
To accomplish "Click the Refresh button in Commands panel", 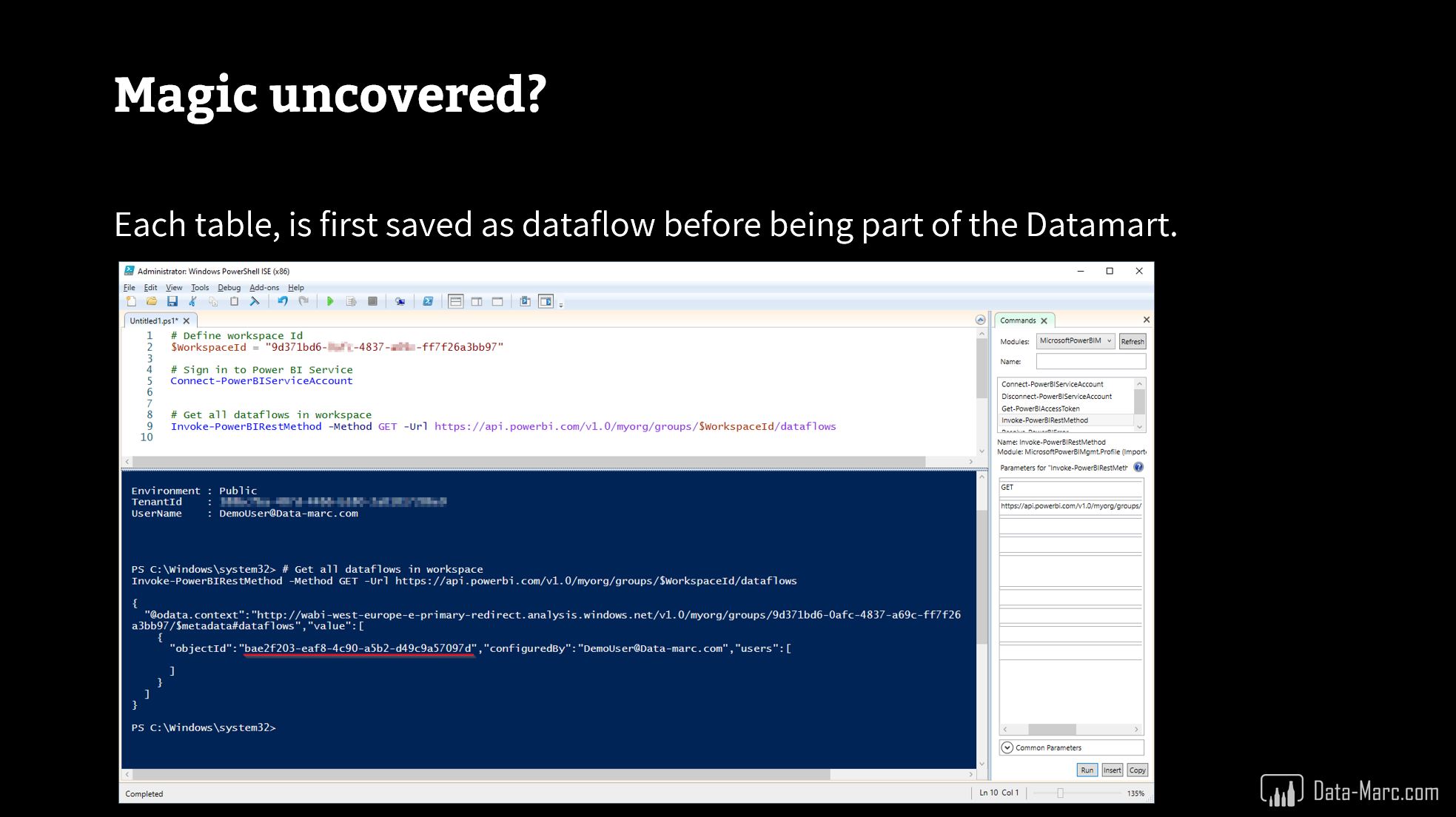I will click(x=1132, y=341).
